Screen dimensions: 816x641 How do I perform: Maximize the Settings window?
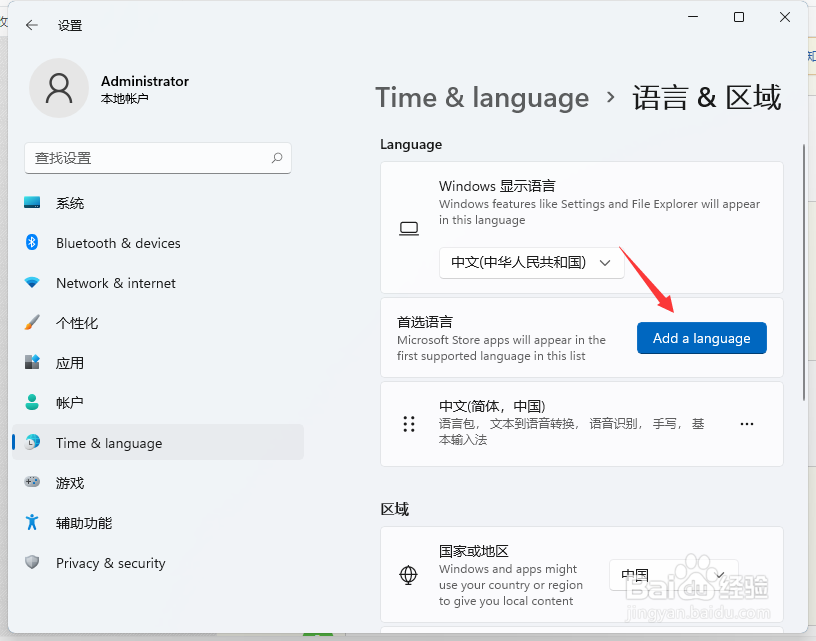pyautogui.click(x=738, y=17)
